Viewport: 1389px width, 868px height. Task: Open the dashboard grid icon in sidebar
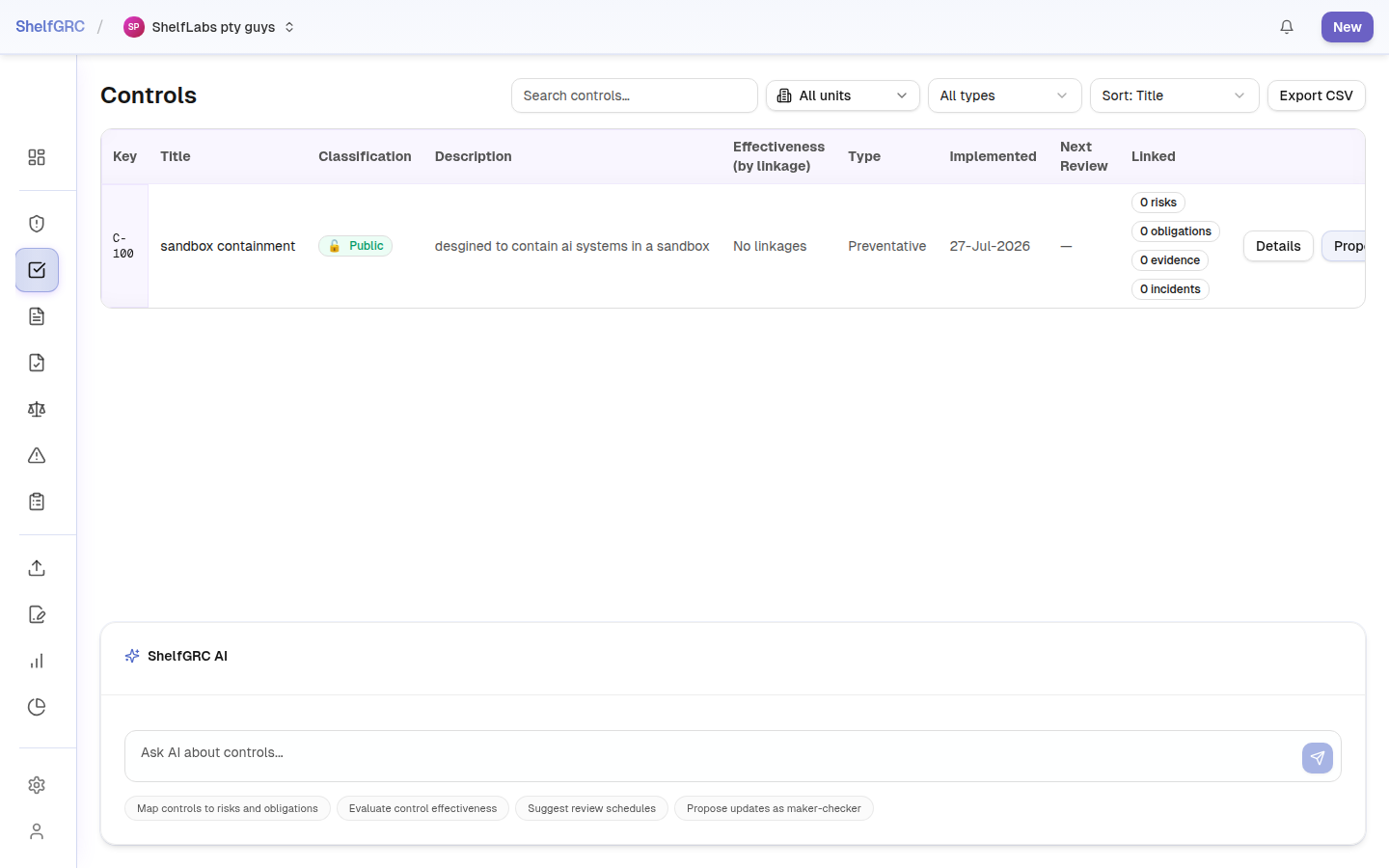pyautogui.click(x=37, y=157)
